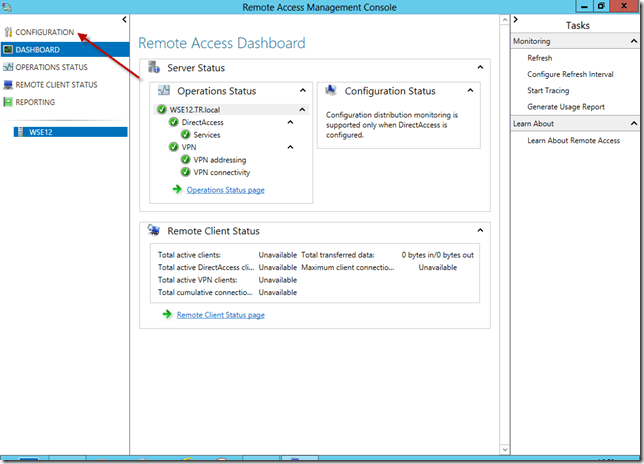The width and height of the screenshot is (644, 464).
Task: Click the Reporting icon in sidebar
Action: (x=9, y=102)
